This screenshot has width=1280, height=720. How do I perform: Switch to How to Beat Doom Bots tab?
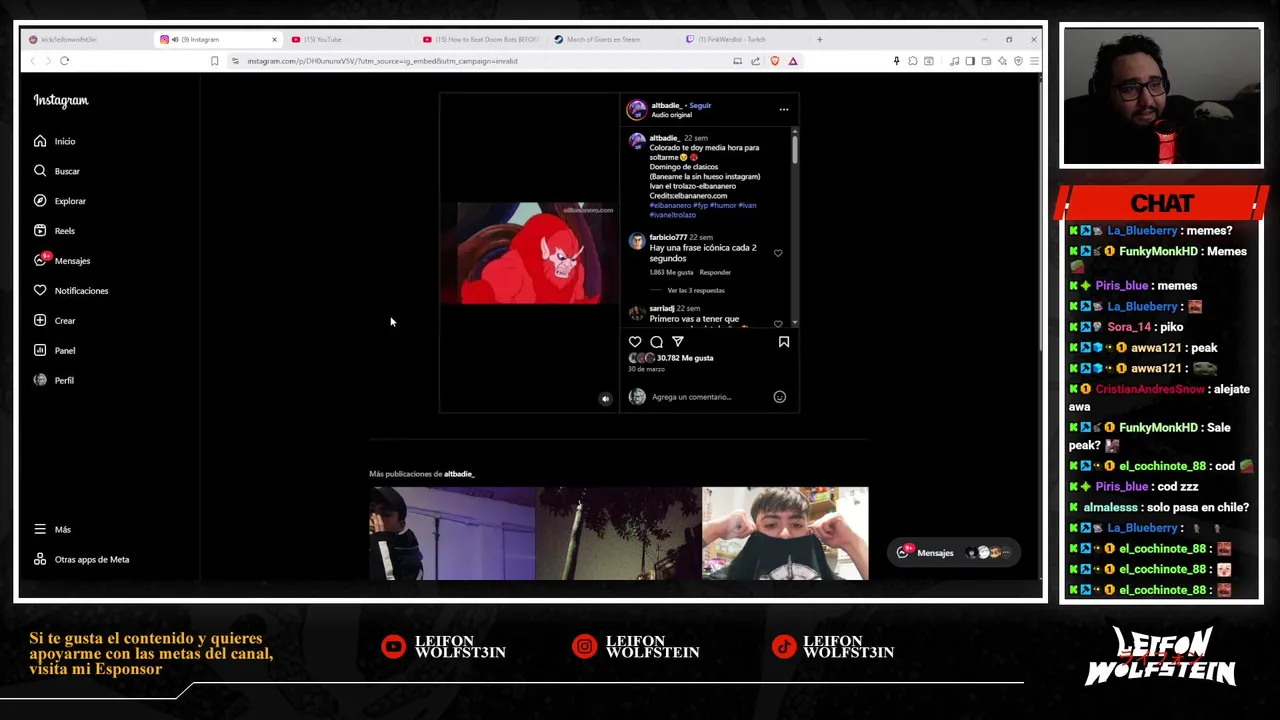[x=481, y=39]
